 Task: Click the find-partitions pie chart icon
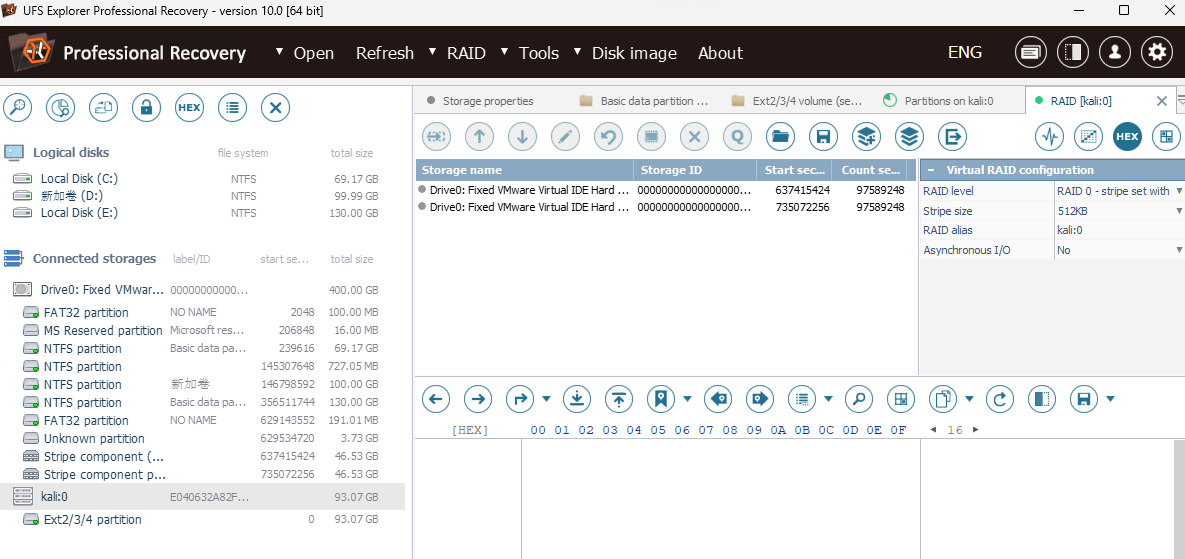point(60,107)
